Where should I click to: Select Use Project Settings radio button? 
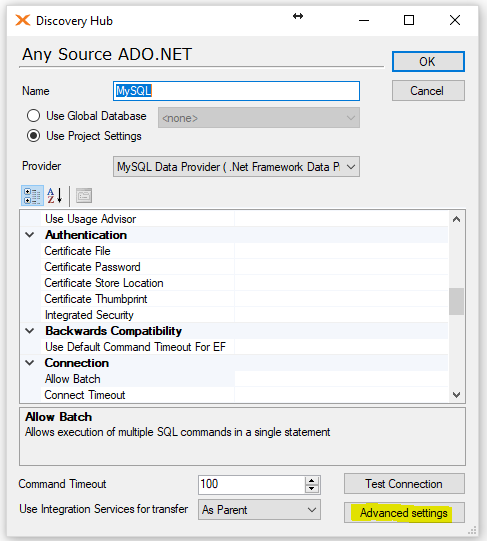click(33, 136)
